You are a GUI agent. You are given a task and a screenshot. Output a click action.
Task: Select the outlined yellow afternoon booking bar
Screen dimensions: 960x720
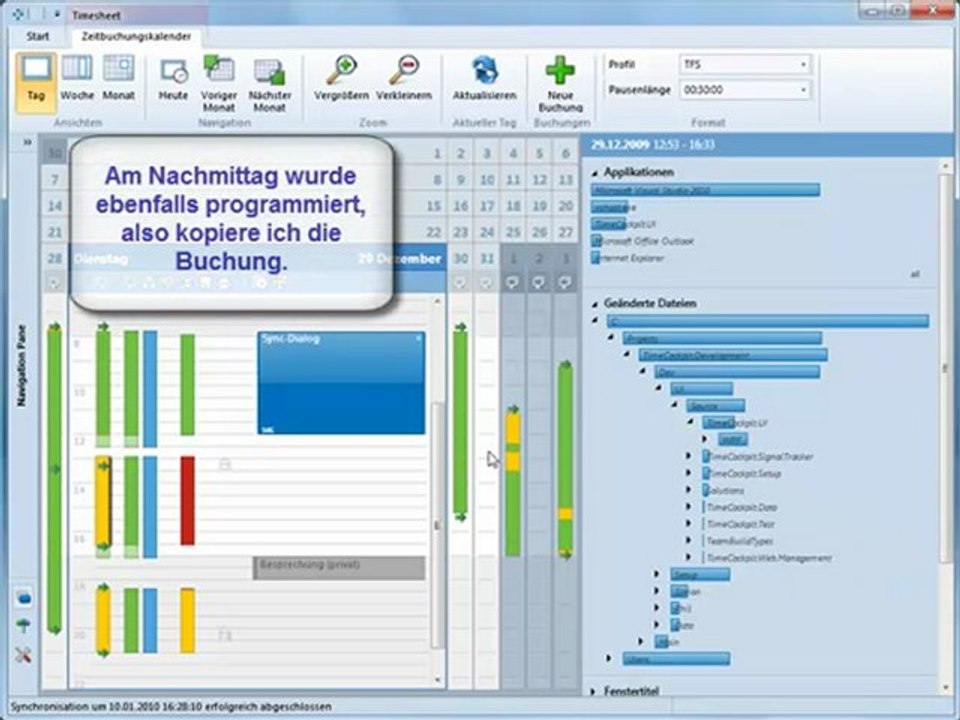(103, 501)
